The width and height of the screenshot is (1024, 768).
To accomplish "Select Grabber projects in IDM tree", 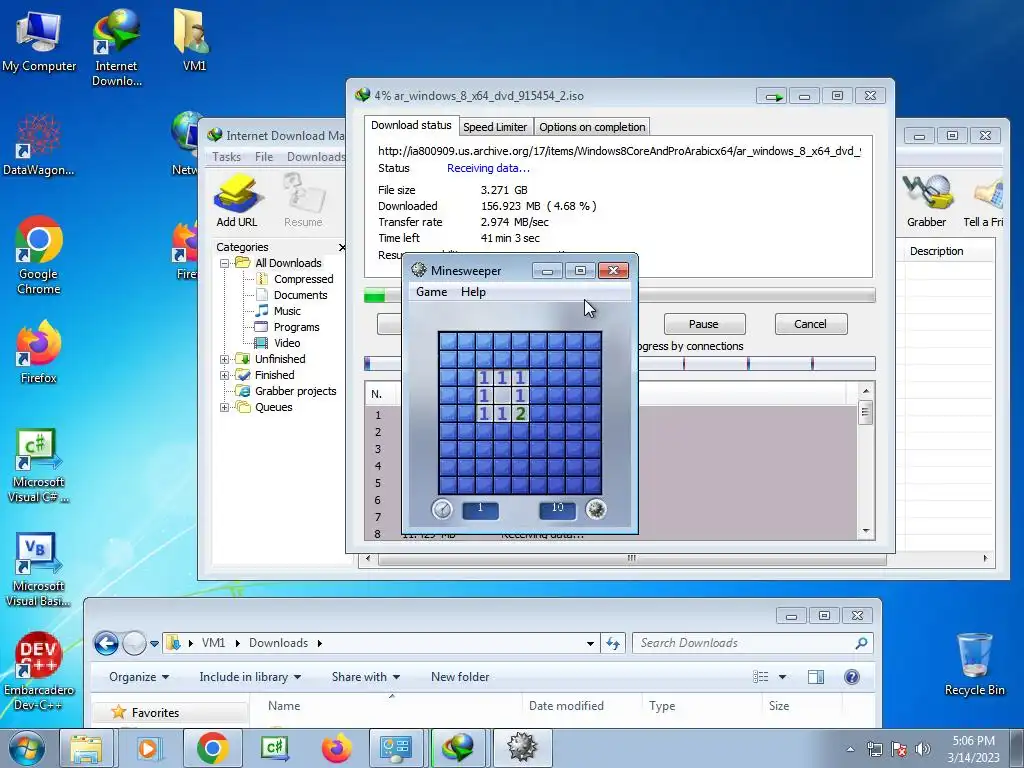I will pyautogui.click(x=295, y=391).
